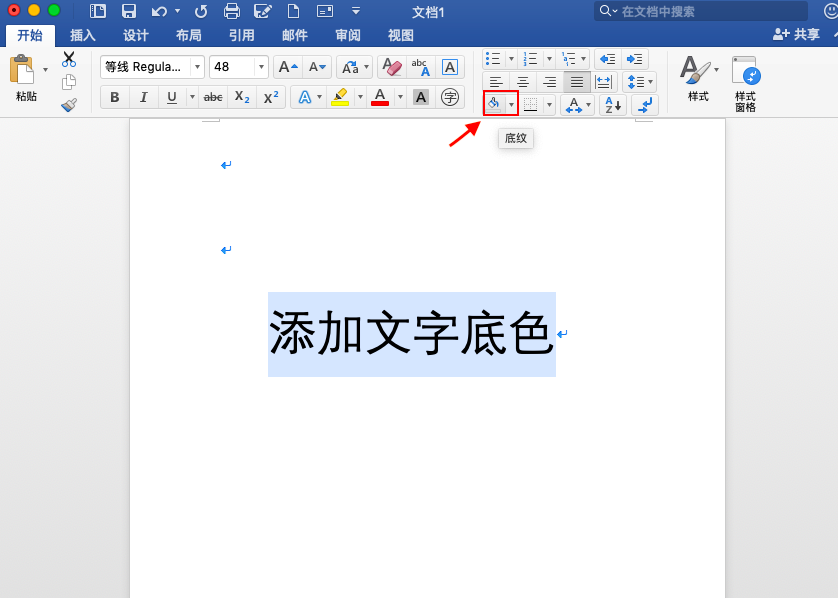
Task: Expand the shading color dropdown arrow
Action: (x=511, y=105)
